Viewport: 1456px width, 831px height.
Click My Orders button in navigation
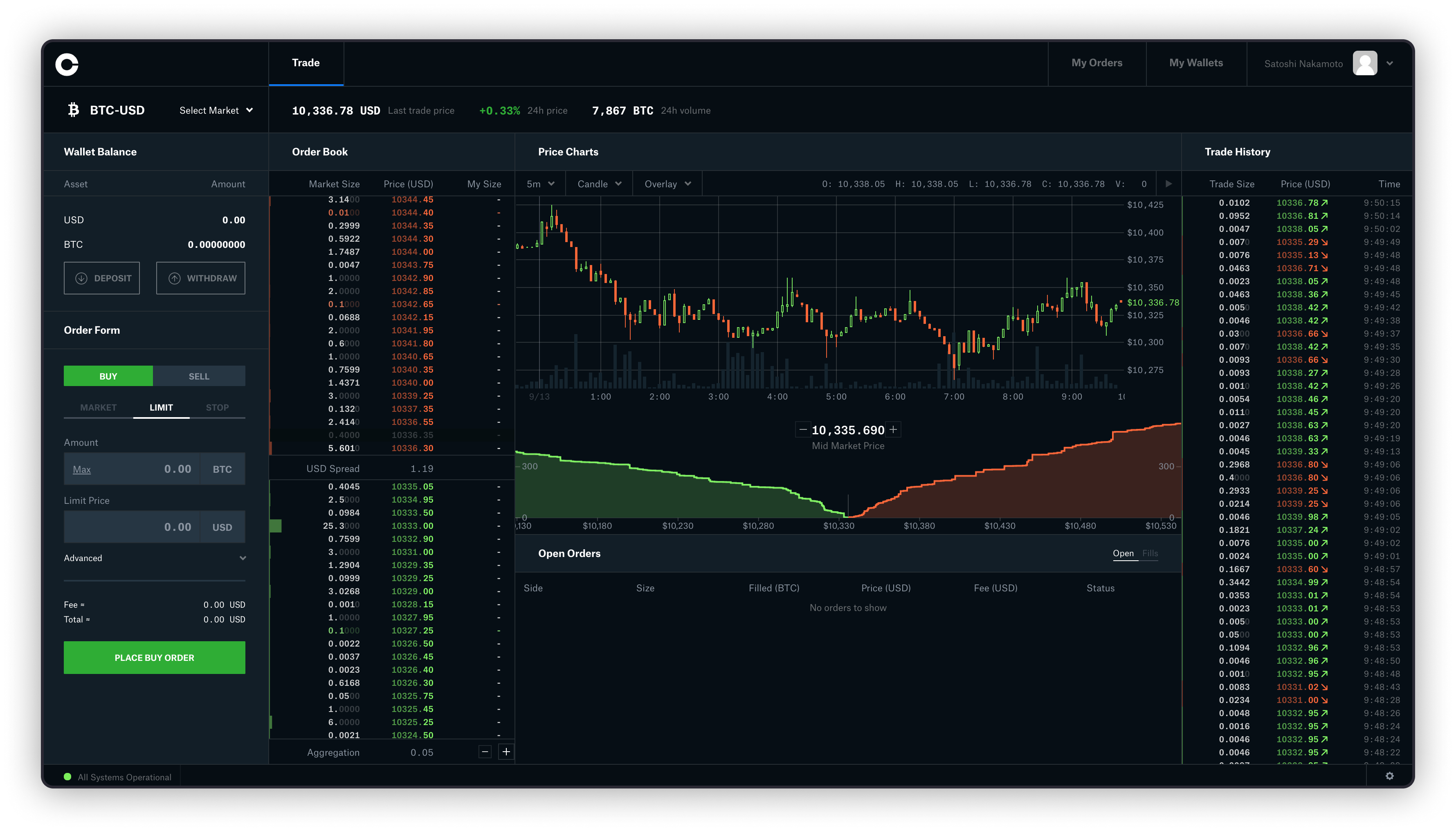tap(1097, 62)
